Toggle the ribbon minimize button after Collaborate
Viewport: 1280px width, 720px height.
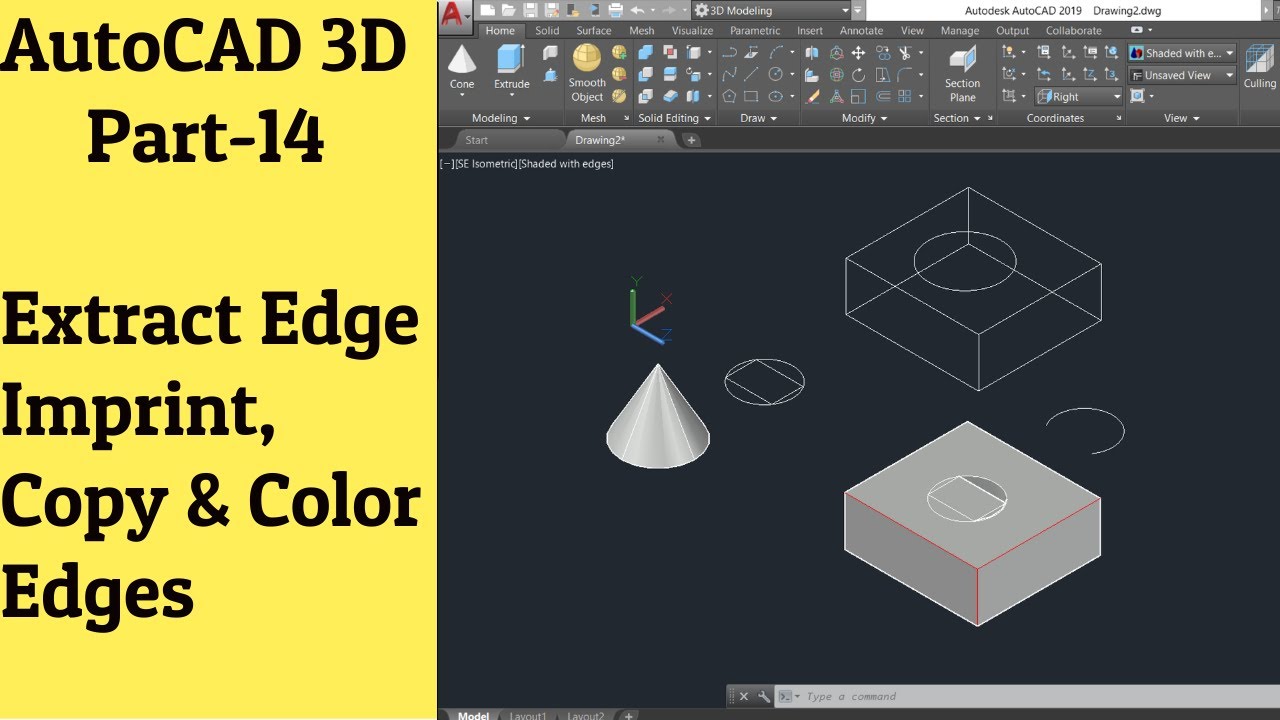[1136, 31]
